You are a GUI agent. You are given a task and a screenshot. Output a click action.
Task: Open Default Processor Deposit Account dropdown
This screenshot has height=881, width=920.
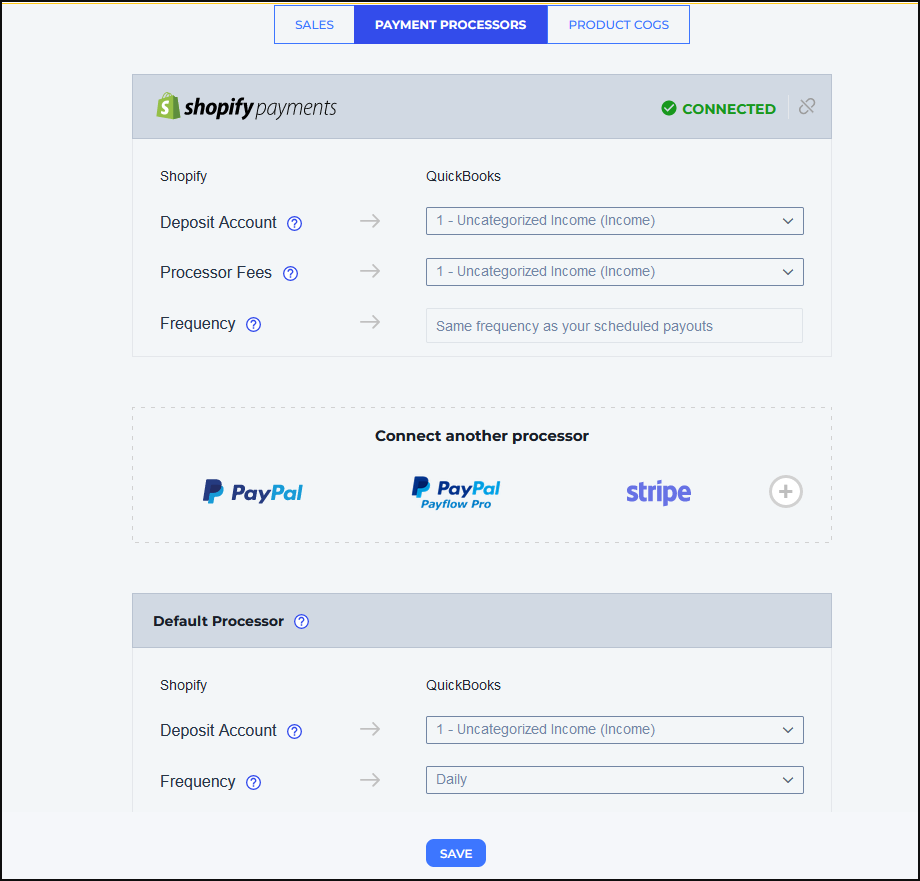(614, 730)
